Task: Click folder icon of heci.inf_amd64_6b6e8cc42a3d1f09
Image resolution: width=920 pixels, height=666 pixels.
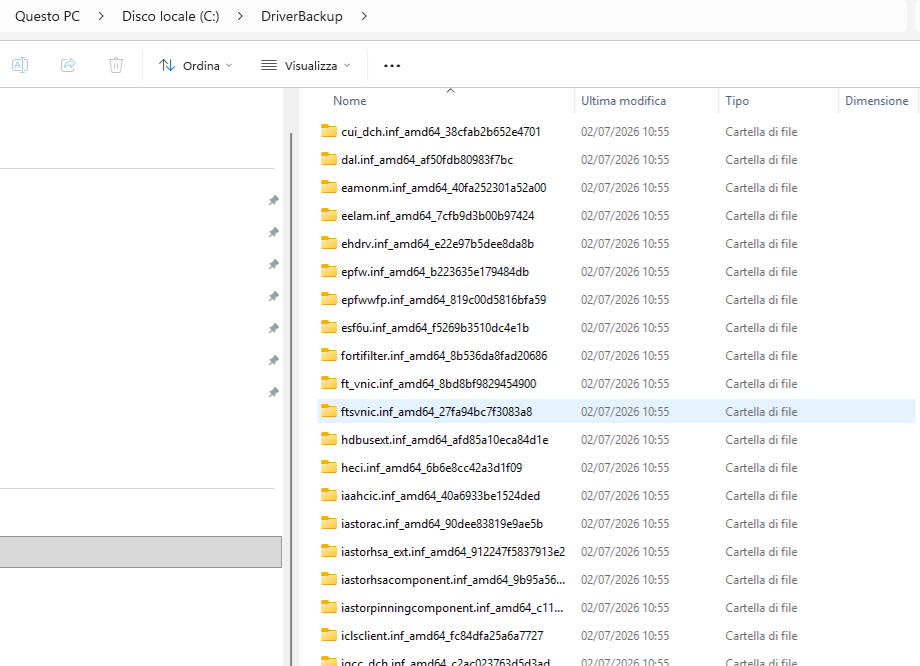Action: click(329, 467)
